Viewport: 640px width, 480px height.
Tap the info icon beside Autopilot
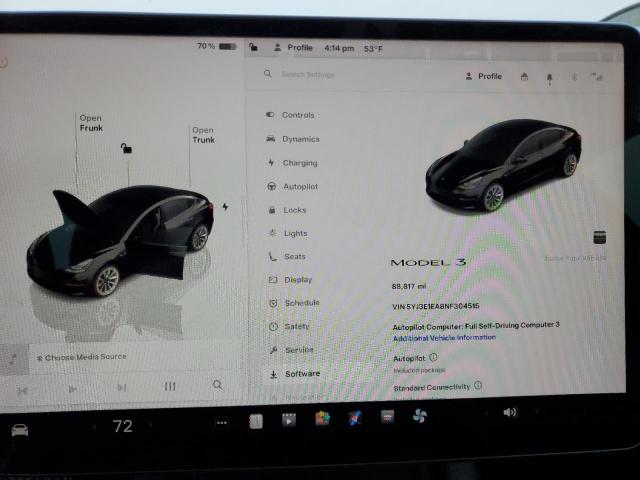point(433,358)
